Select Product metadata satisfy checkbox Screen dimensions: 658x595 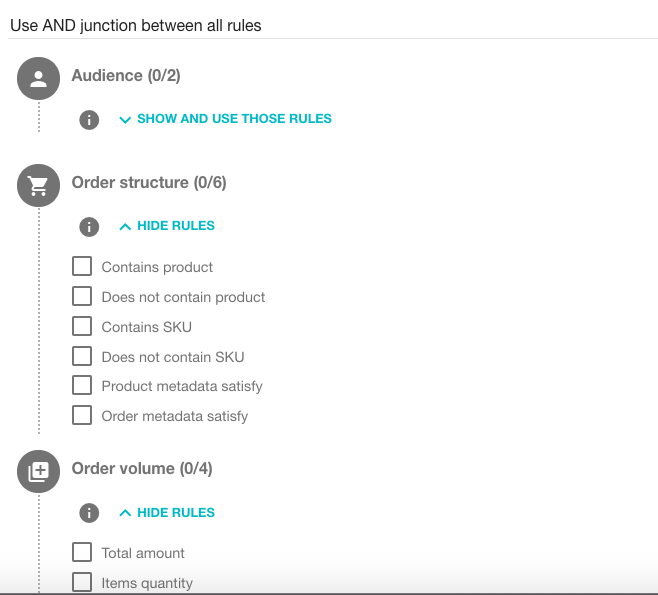click(82, 386)
